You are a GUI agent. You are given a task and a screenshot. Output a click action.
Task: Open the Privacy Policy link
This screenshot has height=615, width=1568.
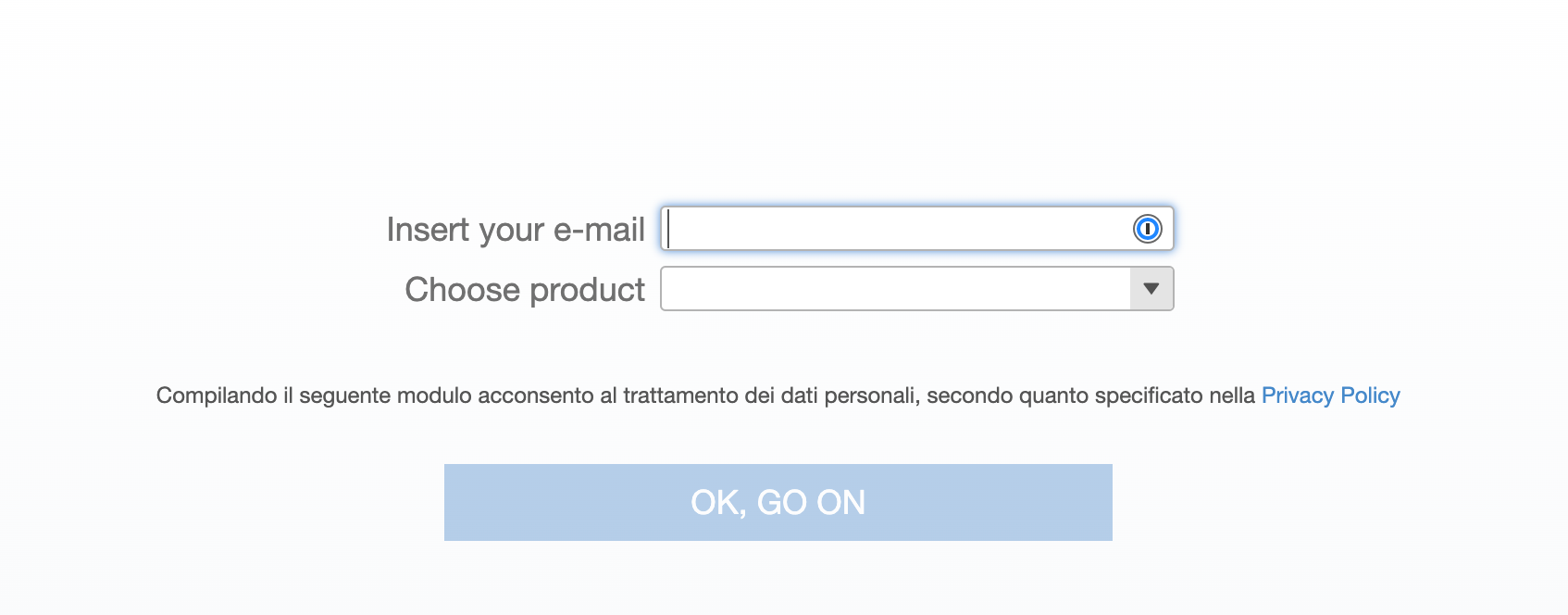1330,395
